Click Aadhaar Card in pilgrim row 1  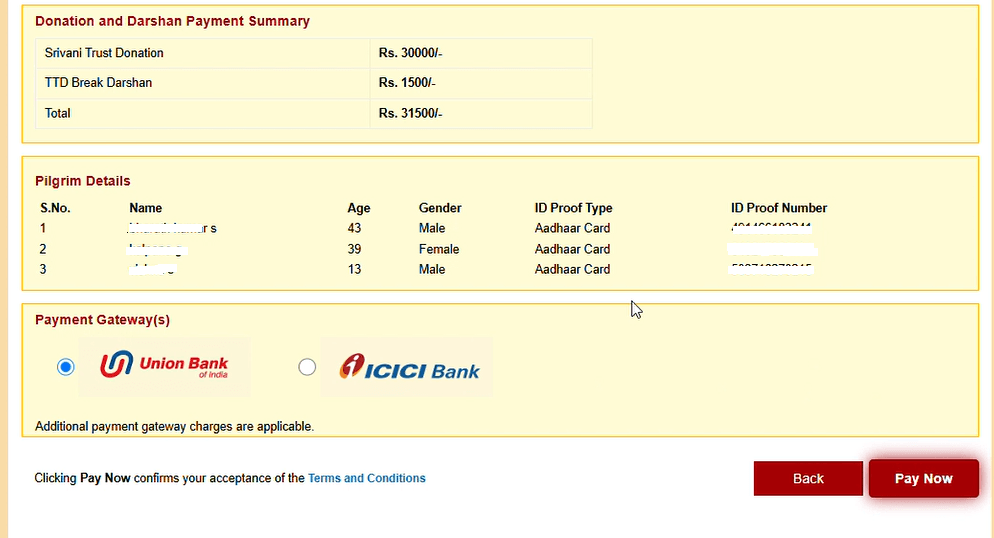[572, 228]
